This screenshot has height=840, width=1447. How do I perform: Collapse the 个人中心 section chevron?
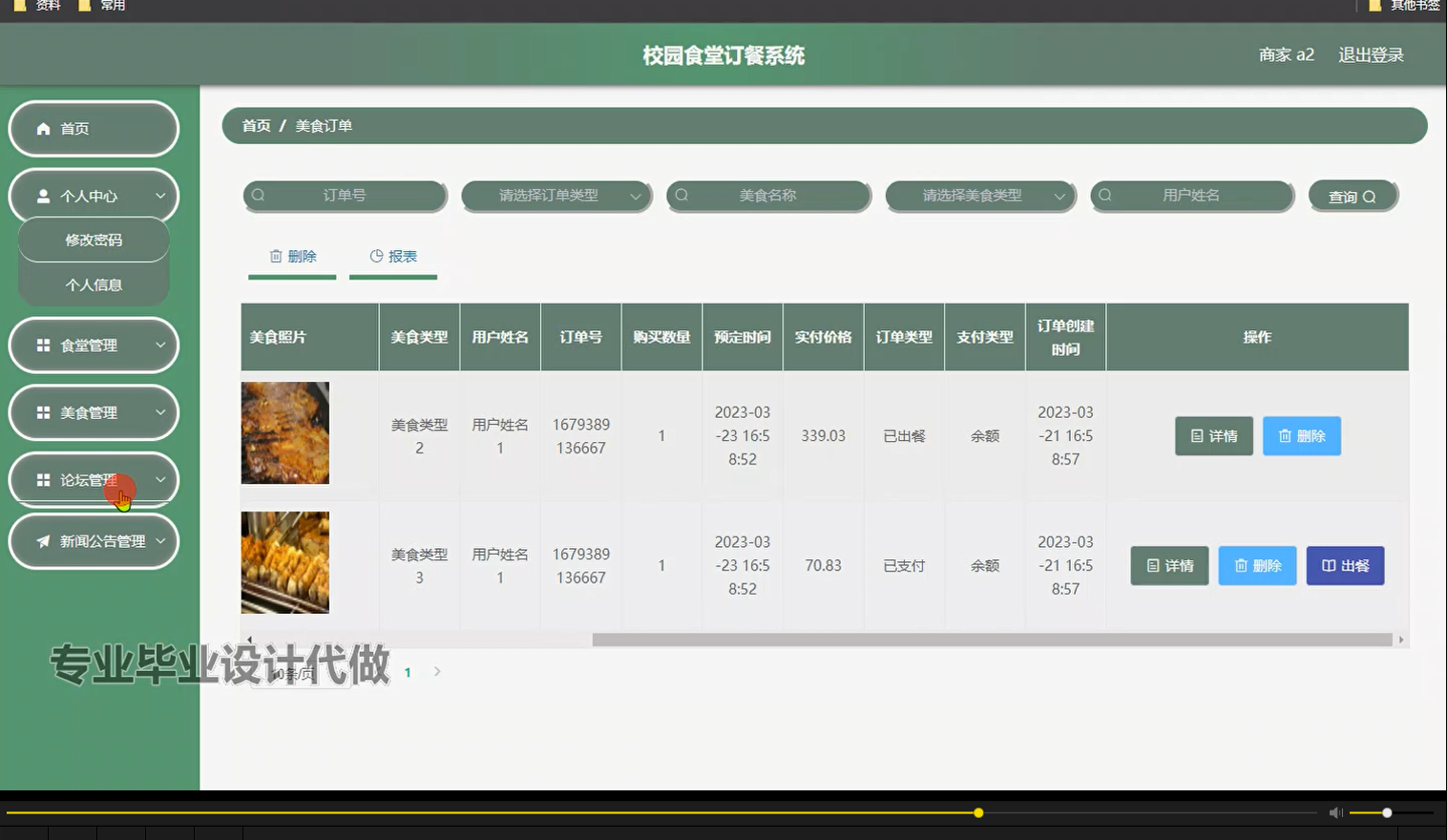pyautogui.click(x=159, y=195)
